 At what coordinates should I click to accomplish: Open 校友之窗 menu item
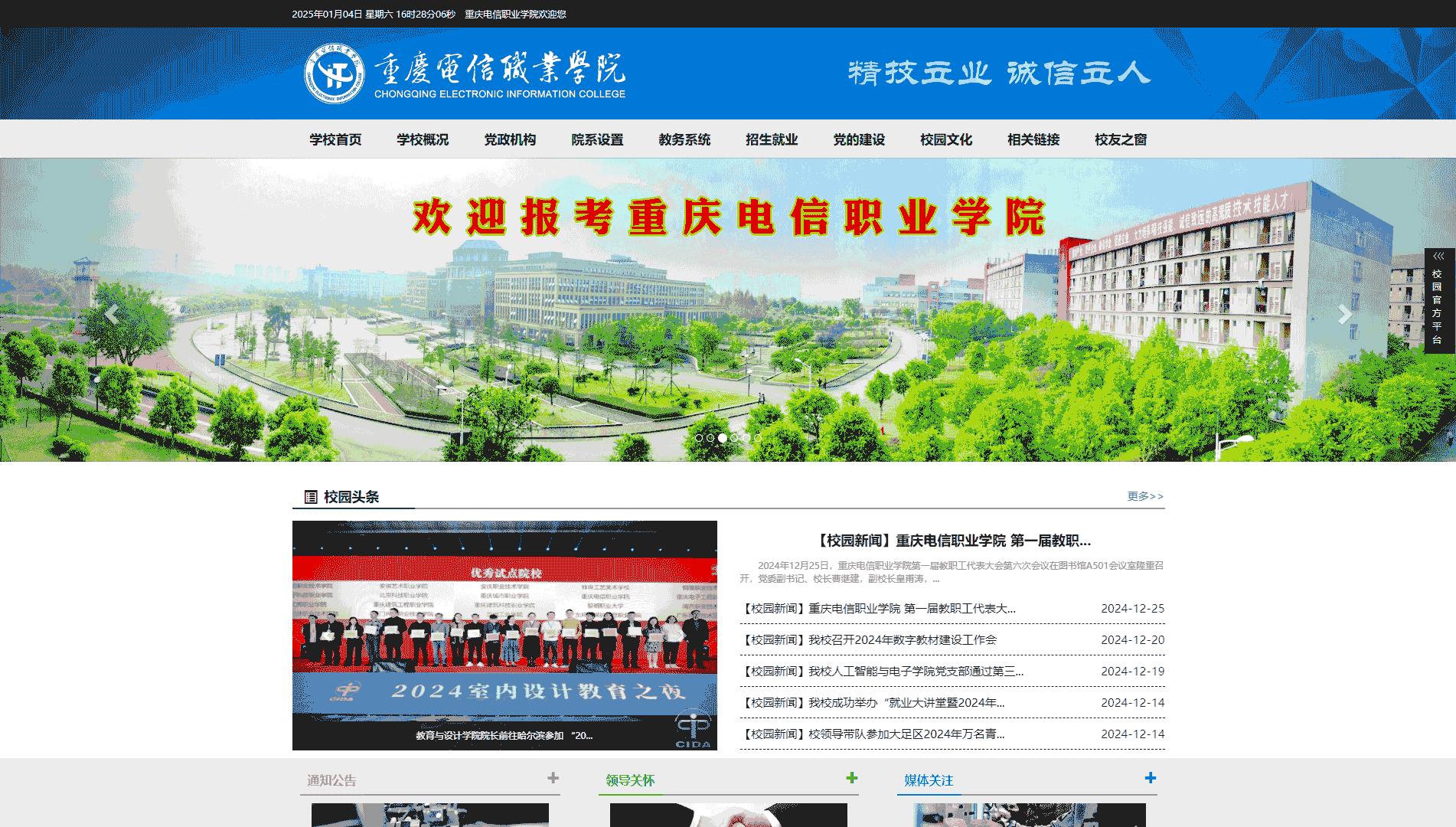tap(1121, 139)
